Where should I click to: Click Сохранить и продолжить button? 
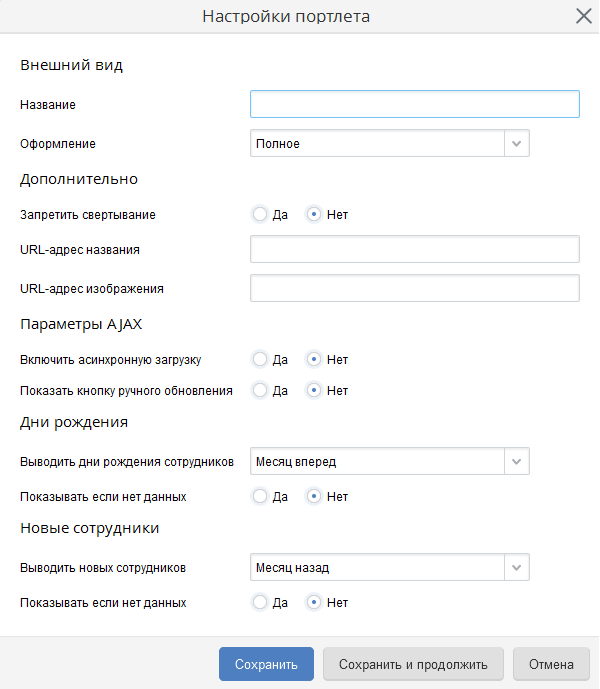click(x=413, y=664)
